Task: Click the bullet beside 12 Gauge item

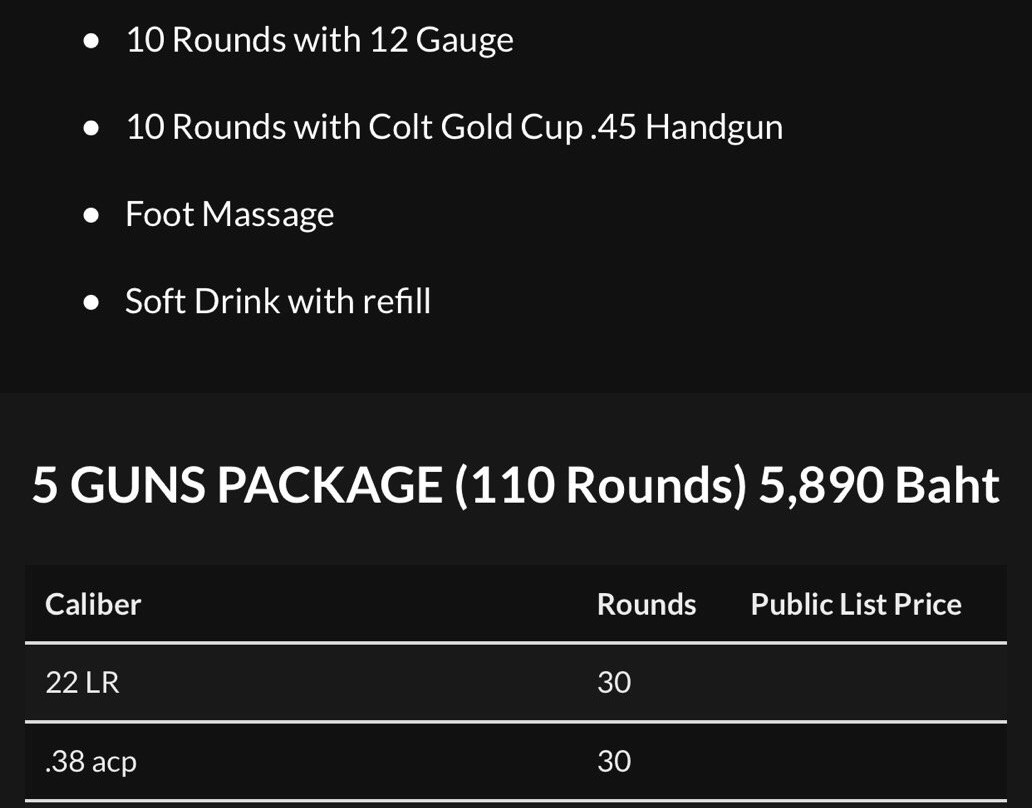Action: (92, 41)
